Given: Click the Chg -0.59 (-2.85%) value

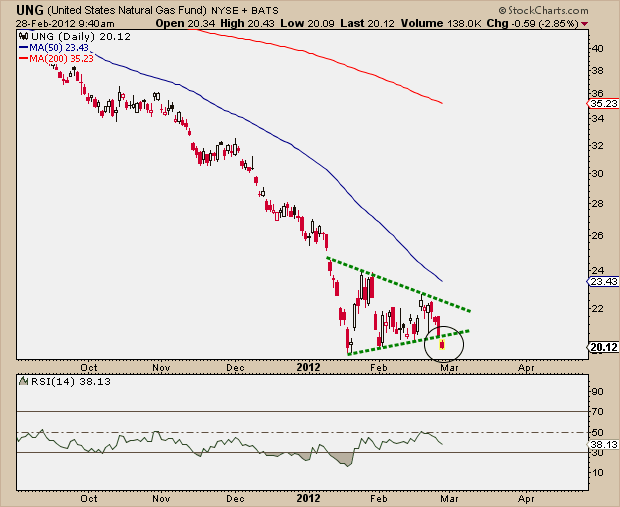Looking at the screenshot, I should (533, 23).
